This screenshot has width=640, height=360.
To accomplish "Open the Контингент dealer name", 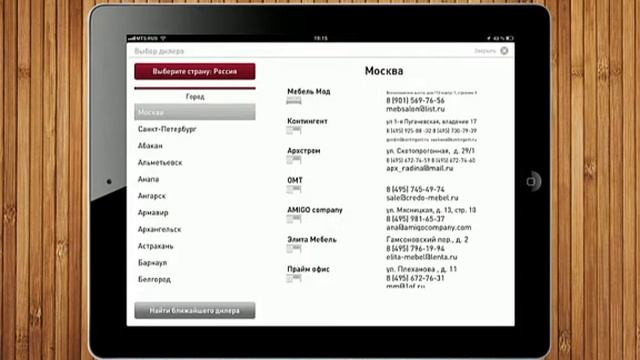I will tap(307, 121).
